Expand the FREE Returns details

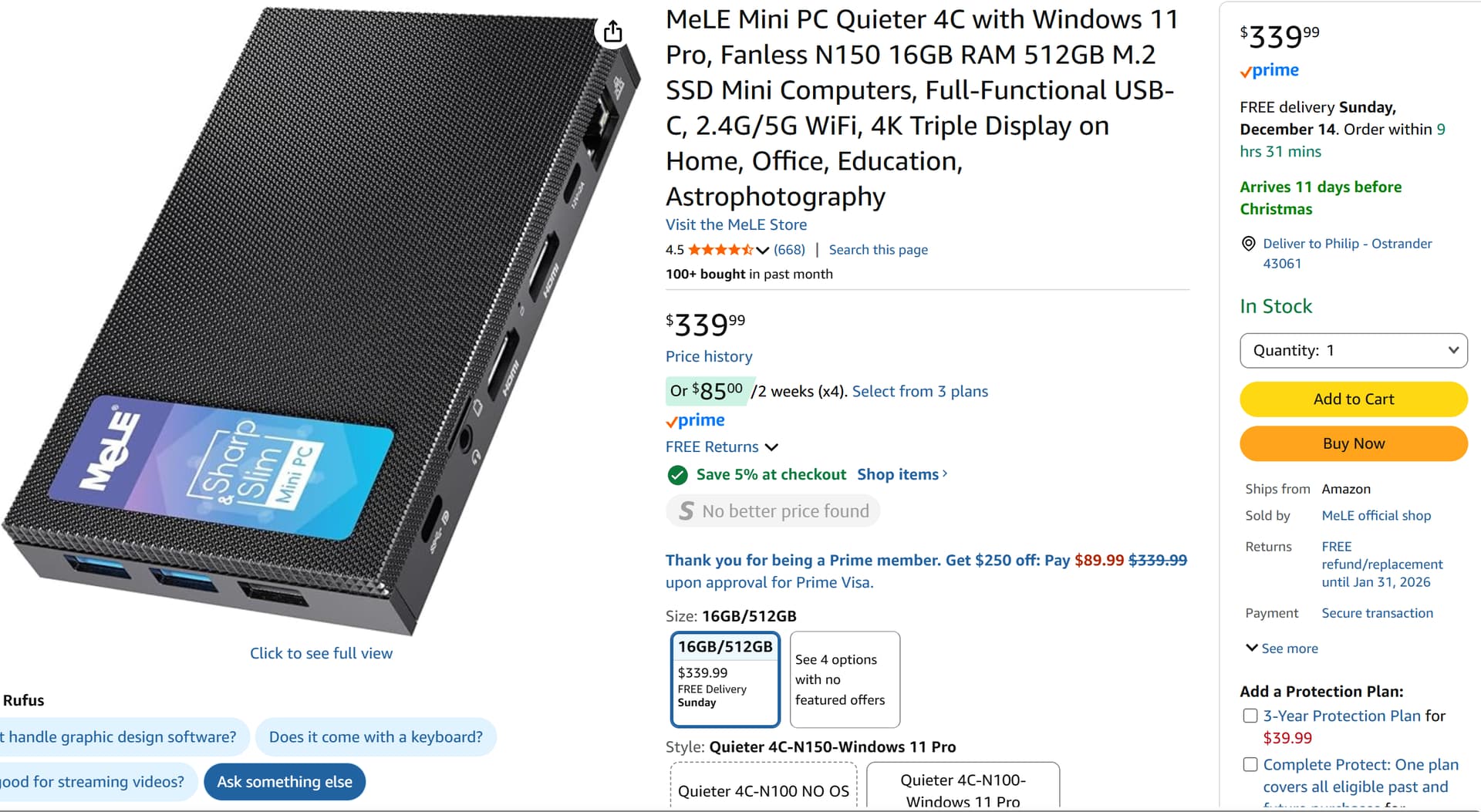coord(771,447)
